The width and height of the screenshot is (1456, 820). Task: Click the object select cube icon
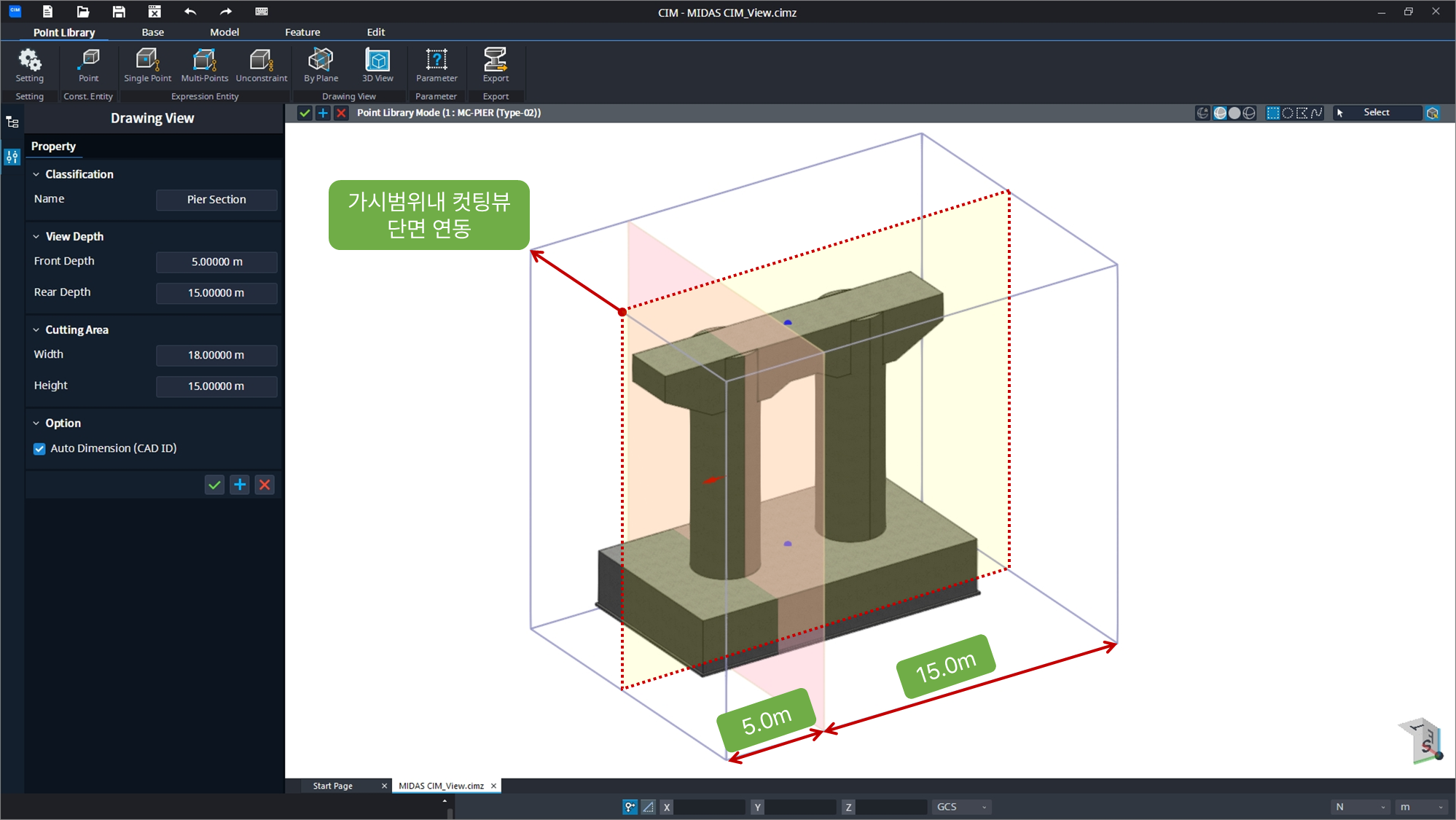[x=1433, y=113]
